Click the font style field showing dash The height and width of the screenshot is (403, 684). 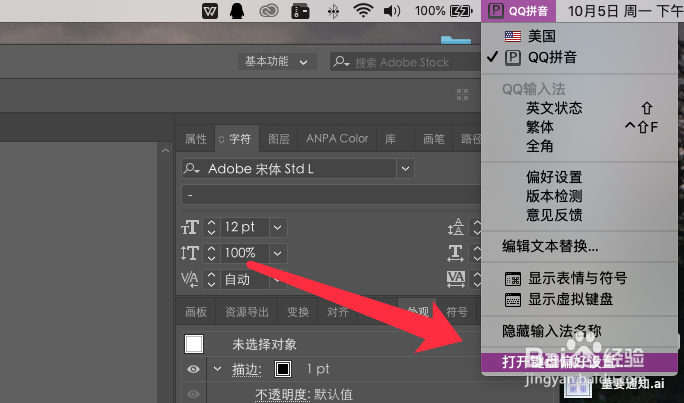[x=331, y=195]
